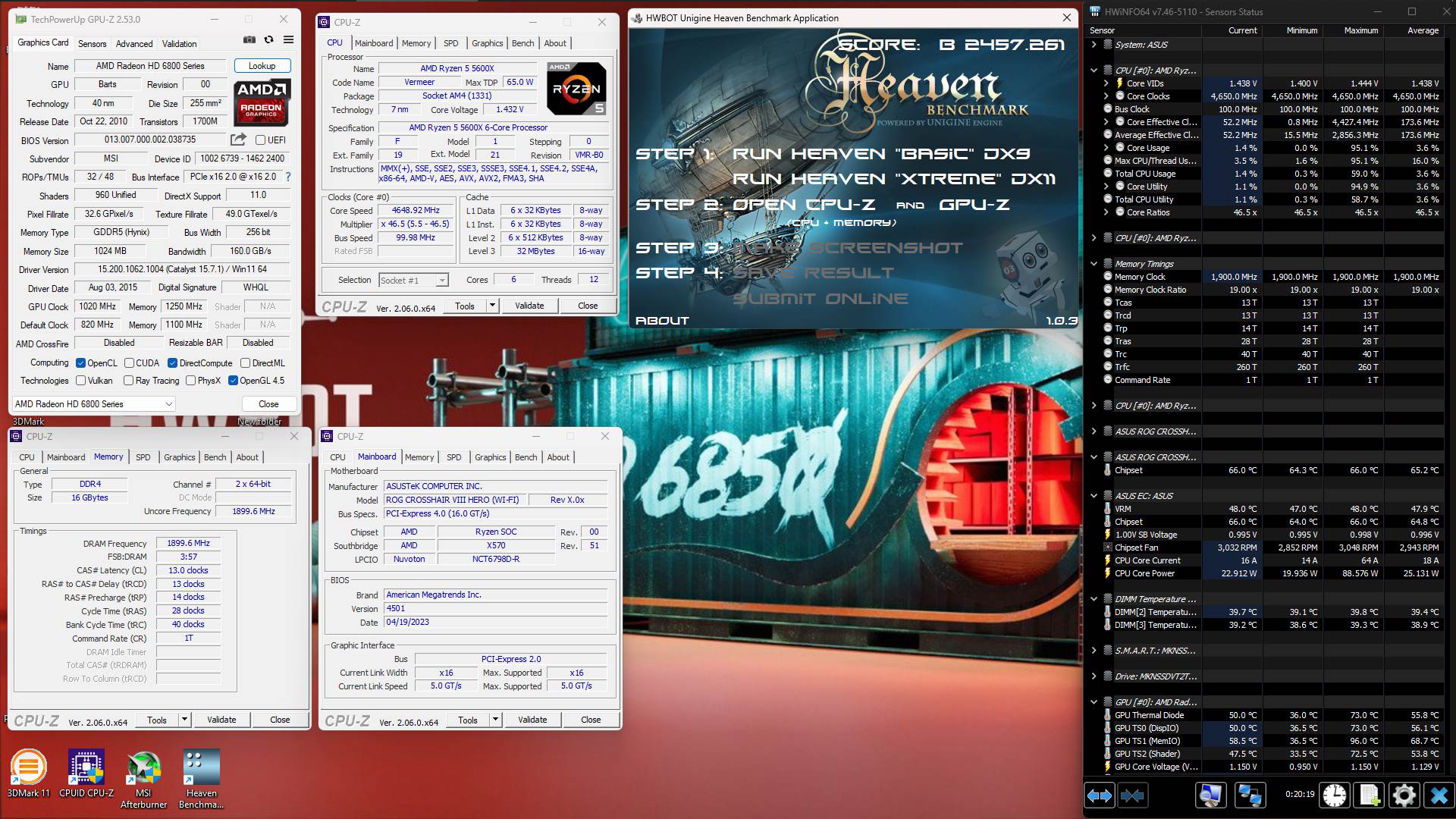Open Heaven Benchmark desktop shortcut
Screen dimensions: 1456x819
202,780
